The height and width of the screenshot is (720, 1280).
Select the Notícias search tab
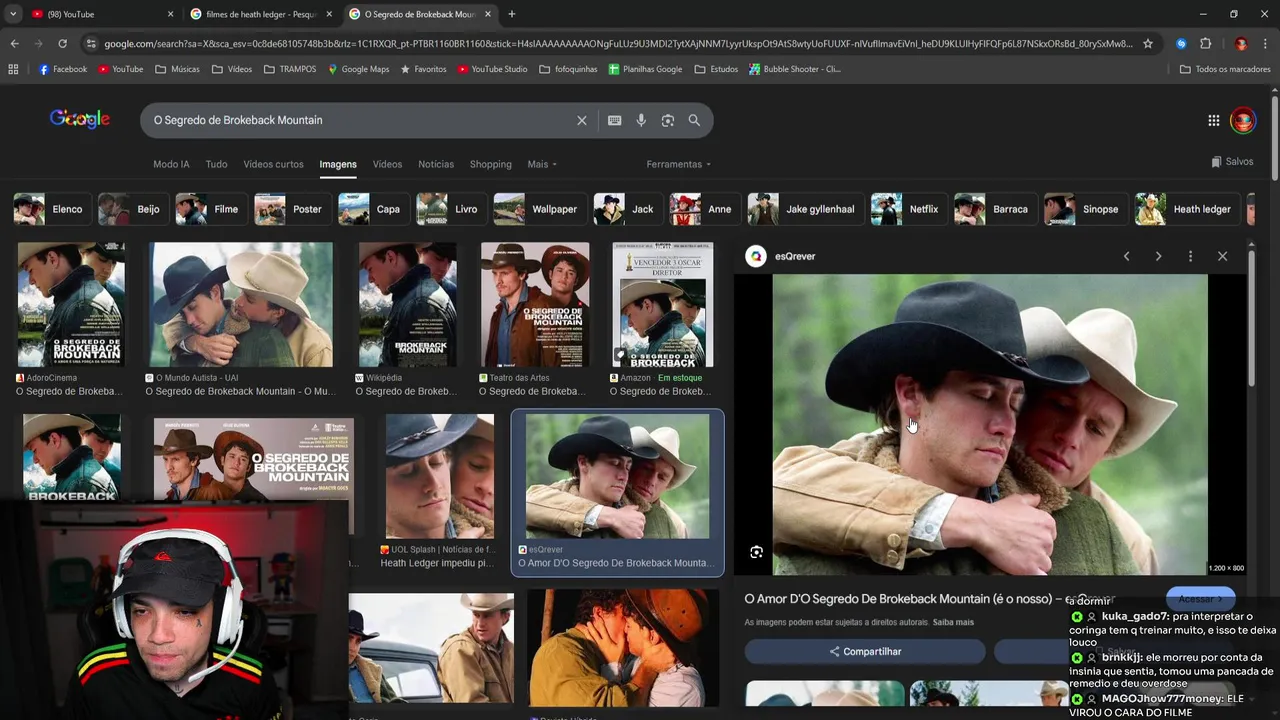[x=436, y=164]
